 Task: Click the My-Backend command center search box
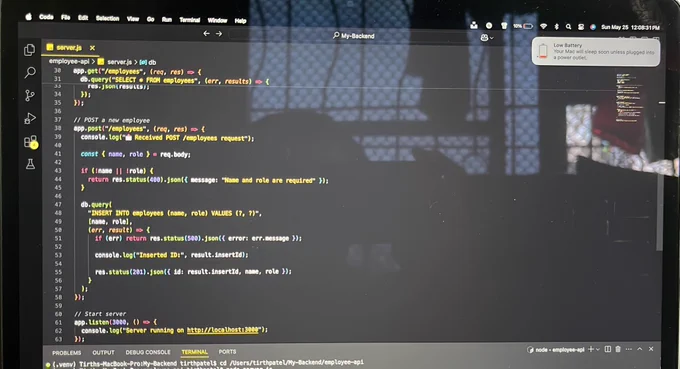(x=353, y=36)
